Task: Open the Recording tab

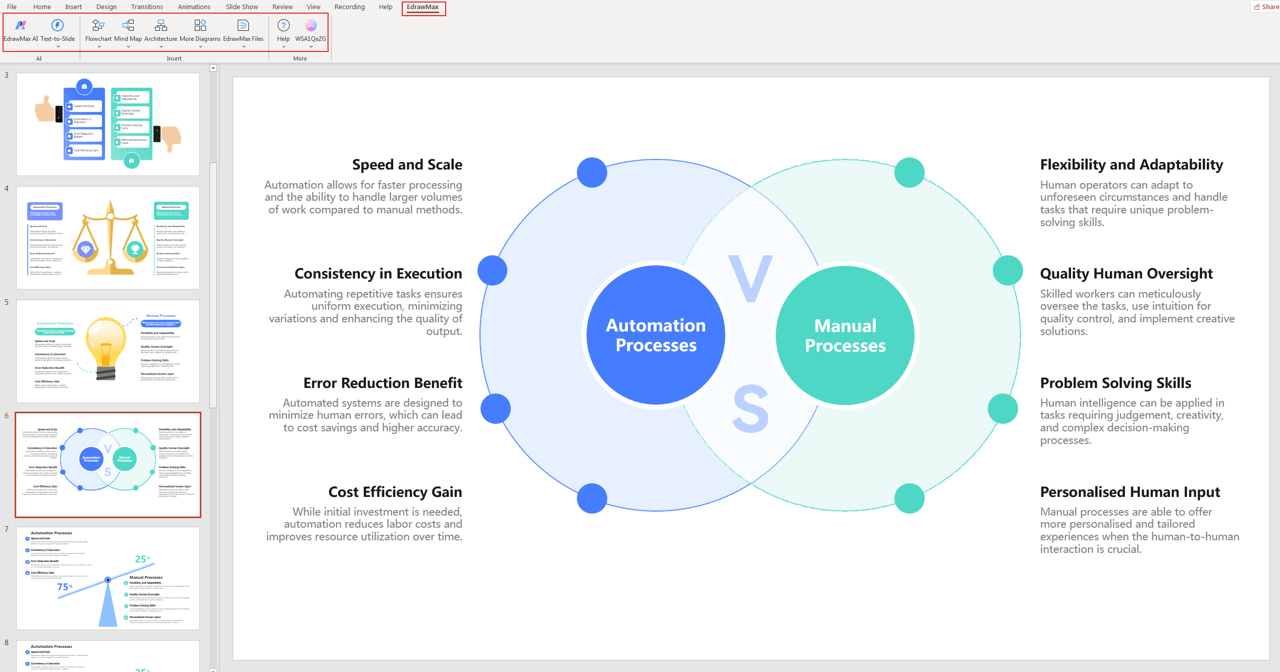Action: 350,7
